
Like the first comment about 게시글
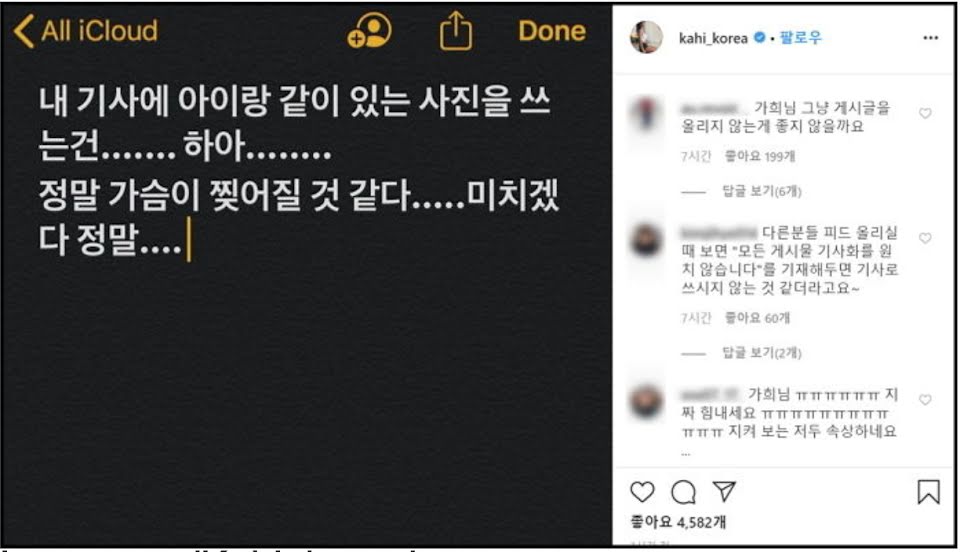[x=925, y=113]
